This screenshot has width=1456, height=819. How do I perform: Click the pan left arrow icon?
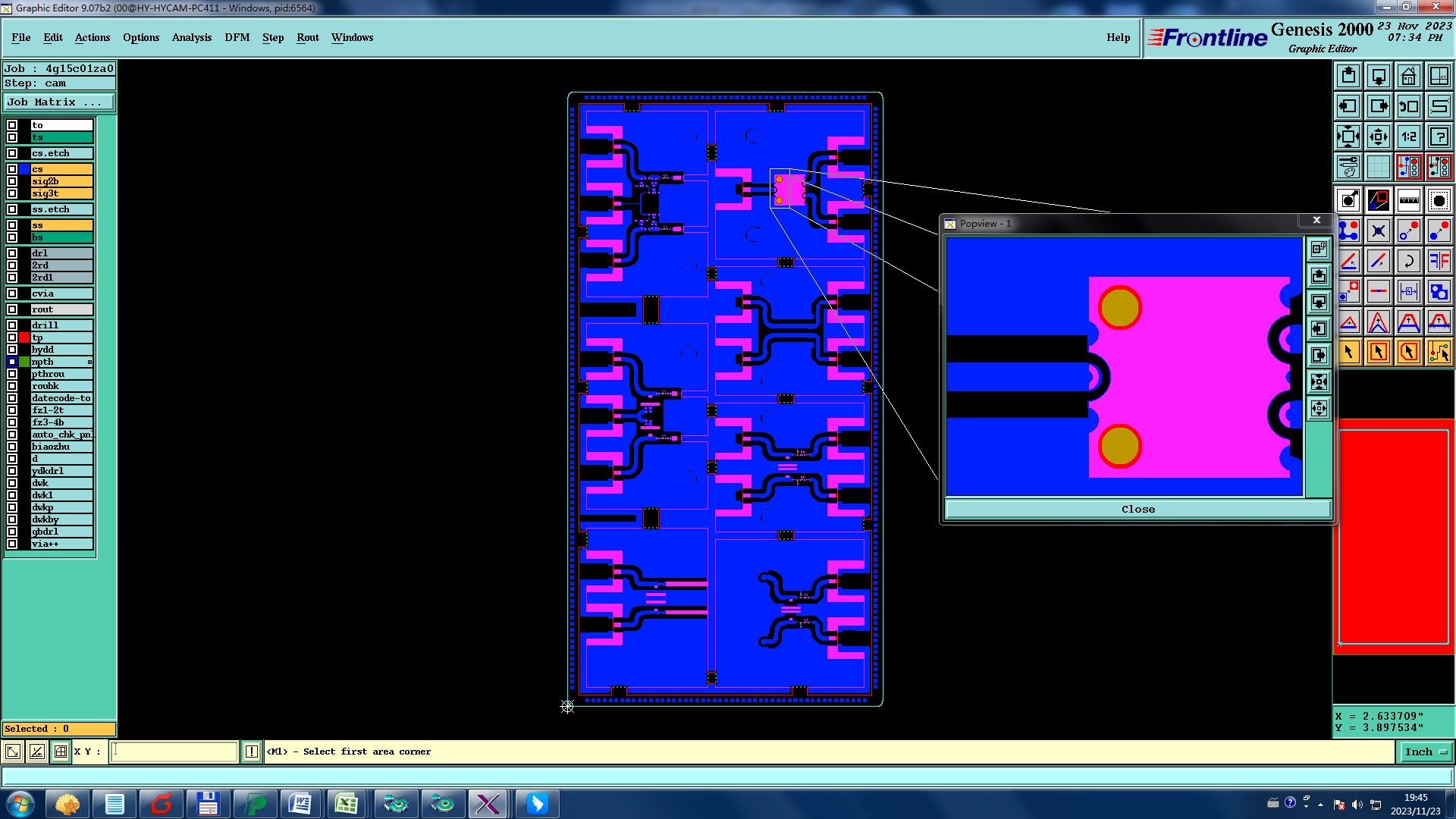(x=1348, y=106)
